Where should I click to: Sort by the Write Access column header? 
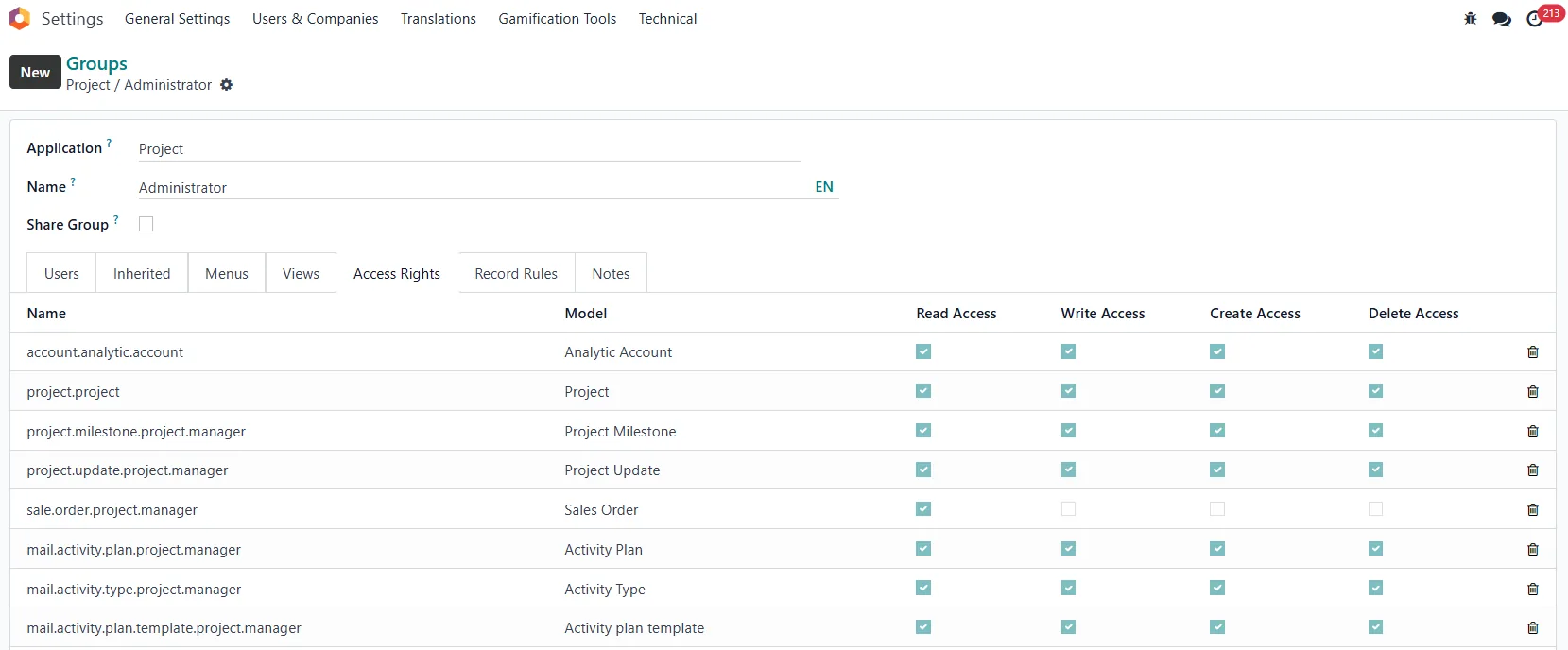1102,314
